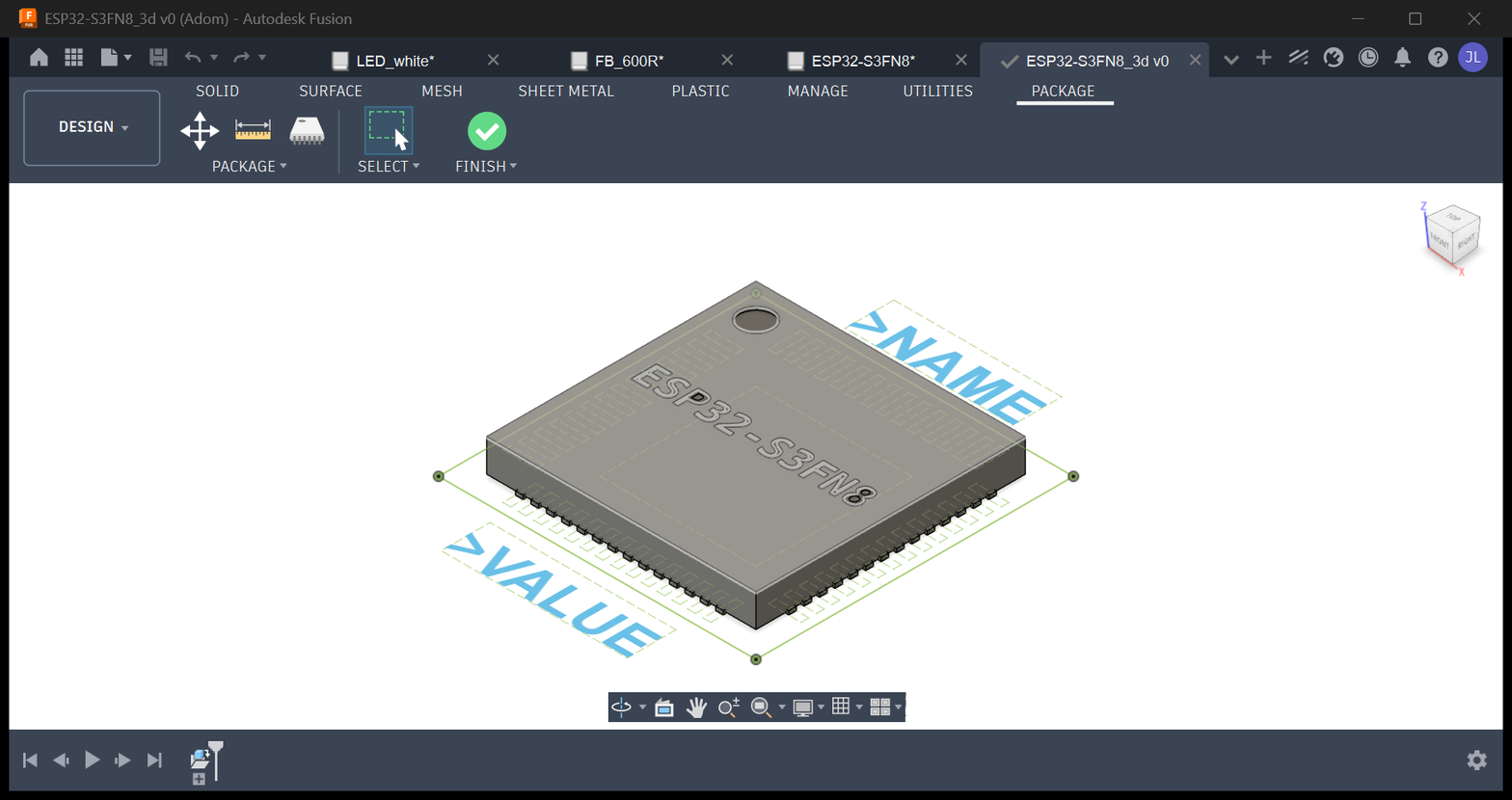The image size is (1512, 800).
Task: Close the FB_600R* tab
Action: pos(727,60)
